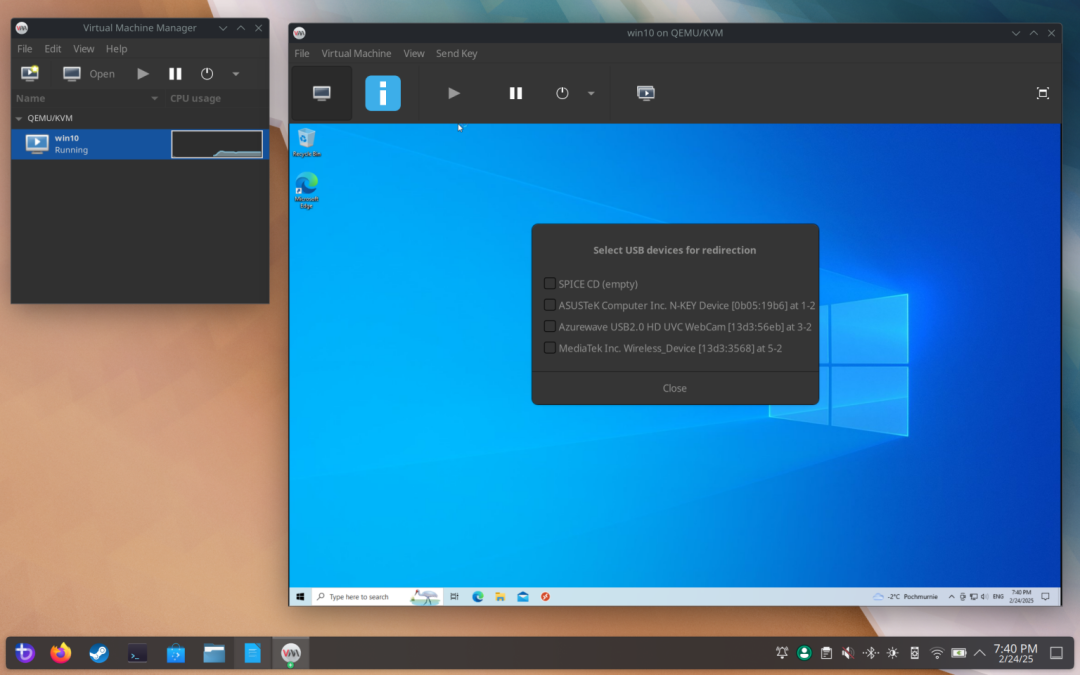This screenshot has width=1080, height=675.
Task: Open Bluetooth settings in host tray
Action: point(871,652)
